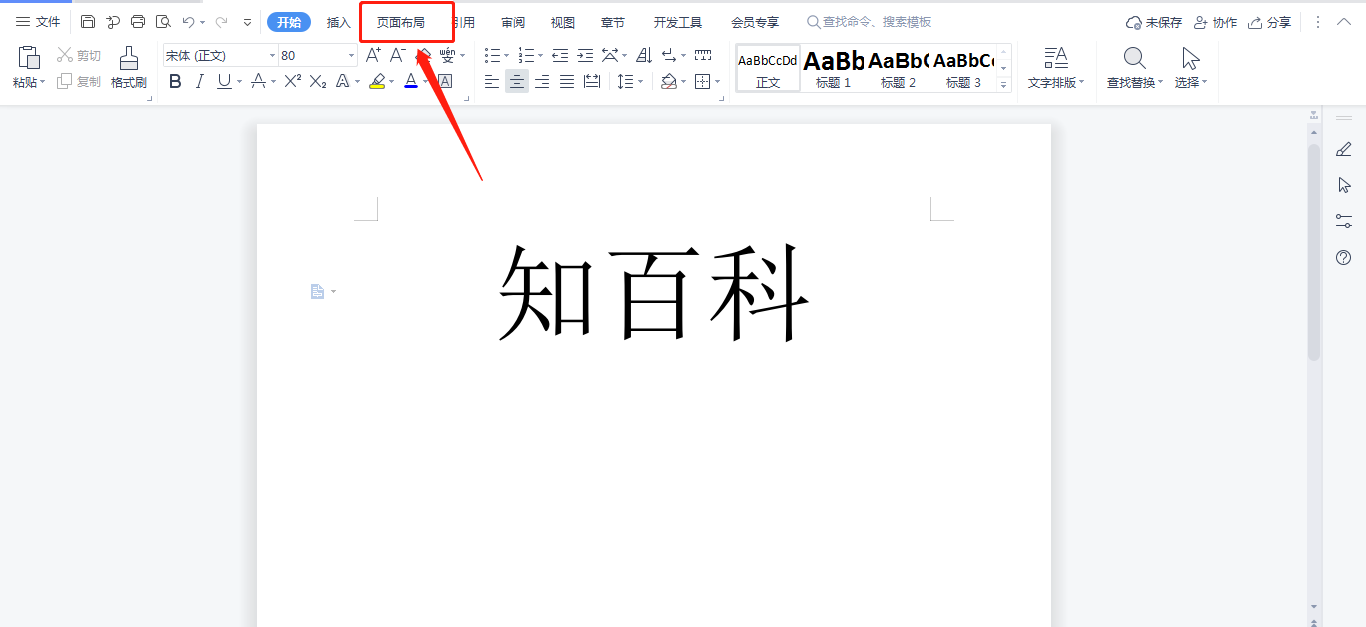Image resolution: width=1366 pixels, height=627 pixels.
Task: Toggle italic formatting
Action: [199, 82]
